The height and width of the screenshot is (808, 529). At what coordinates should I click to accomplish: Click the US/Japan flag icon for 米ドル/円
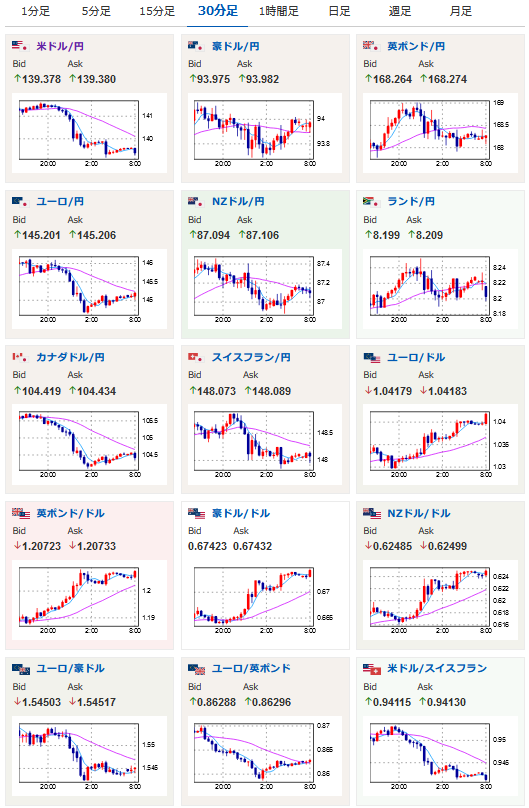click(x=20, y=46)
